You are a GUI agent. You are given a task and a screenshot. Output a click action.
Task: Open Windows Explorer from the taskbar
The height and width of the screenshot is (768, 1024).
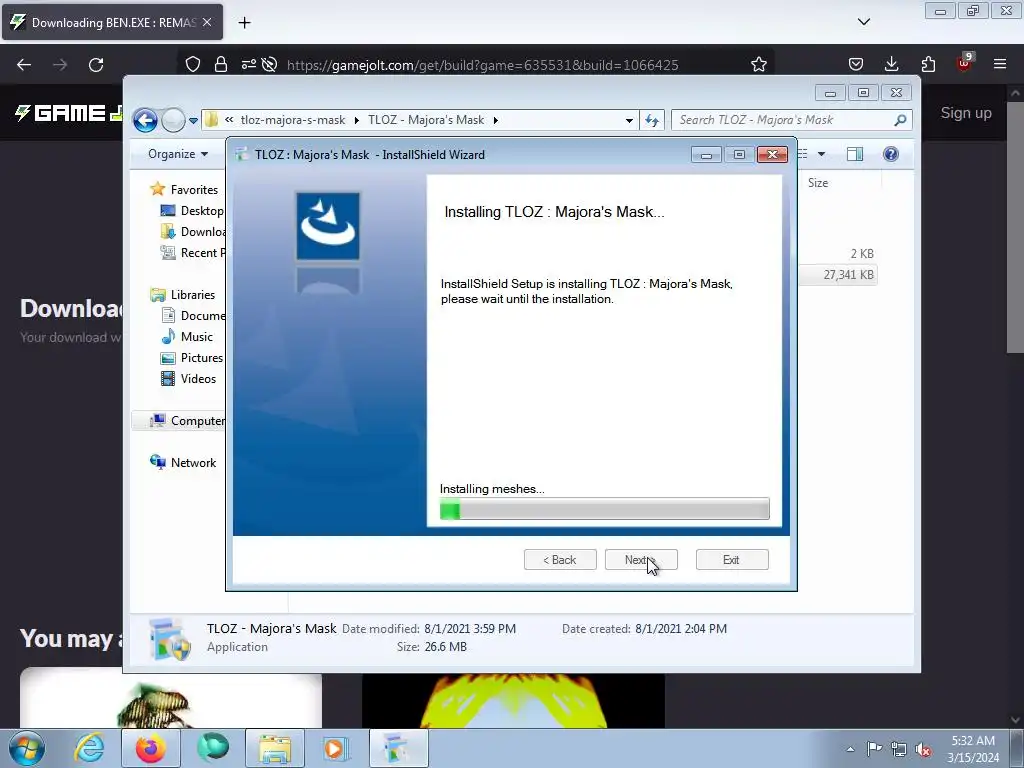[x=275, y=748]
